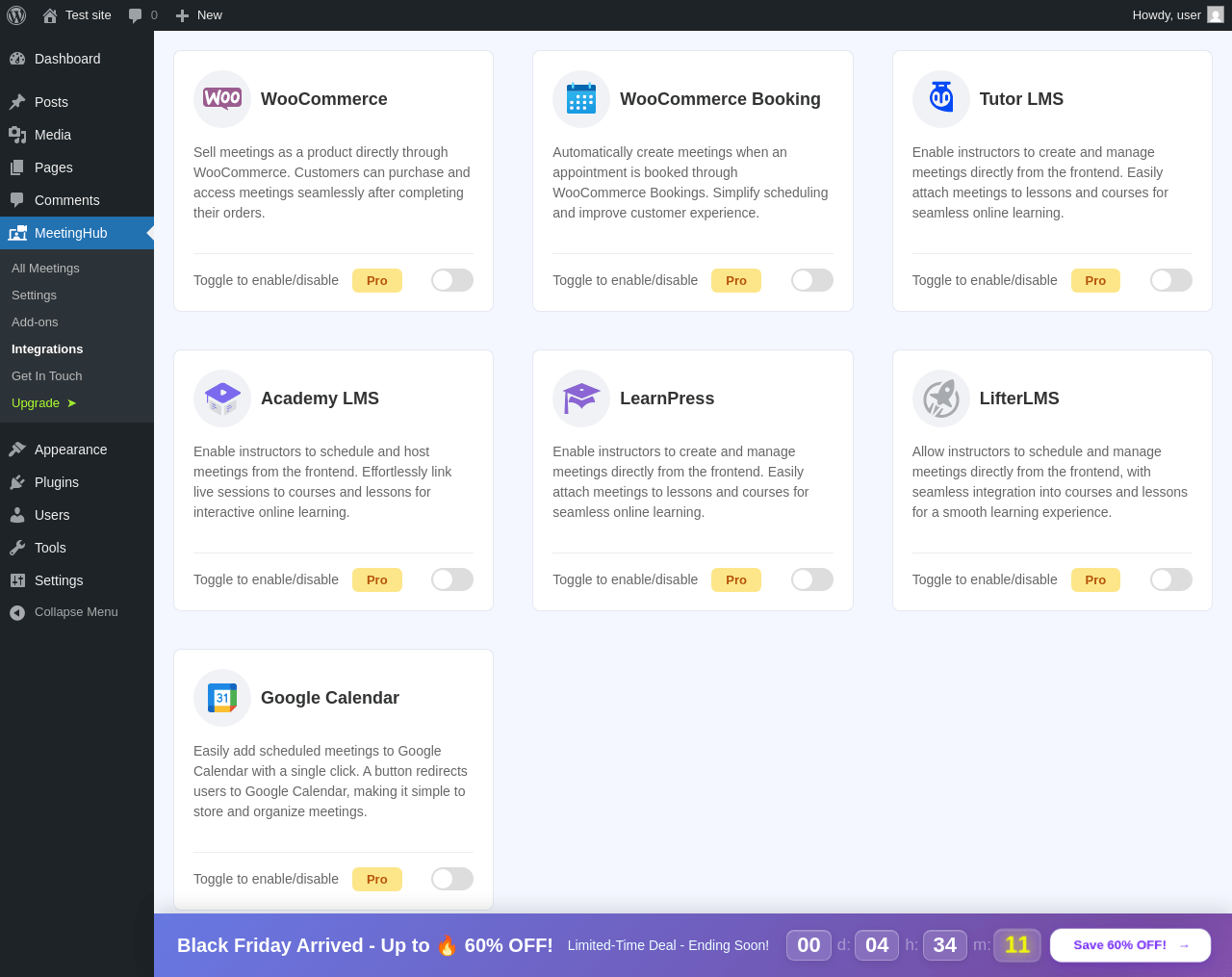Click the plus icon beside New
1232x977 pixels.
(x=182, y=15)
